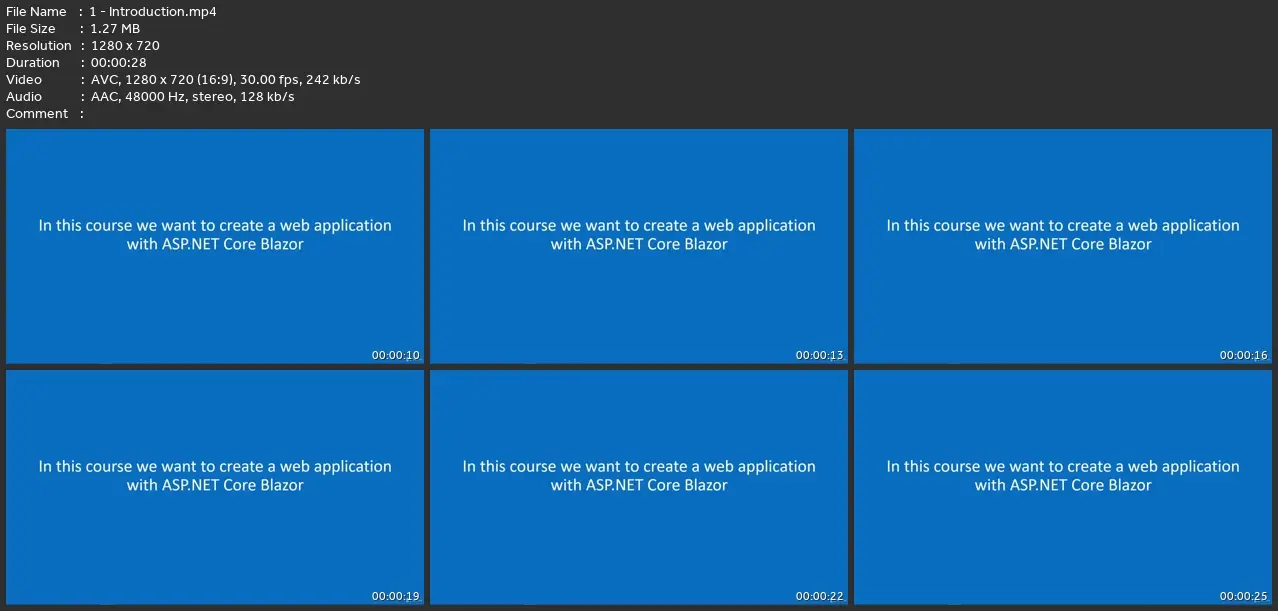Select the thumbnail frame at 00:00:13
The width and height of the screenshot is (1278, 611).
click(x=639, y=246)
